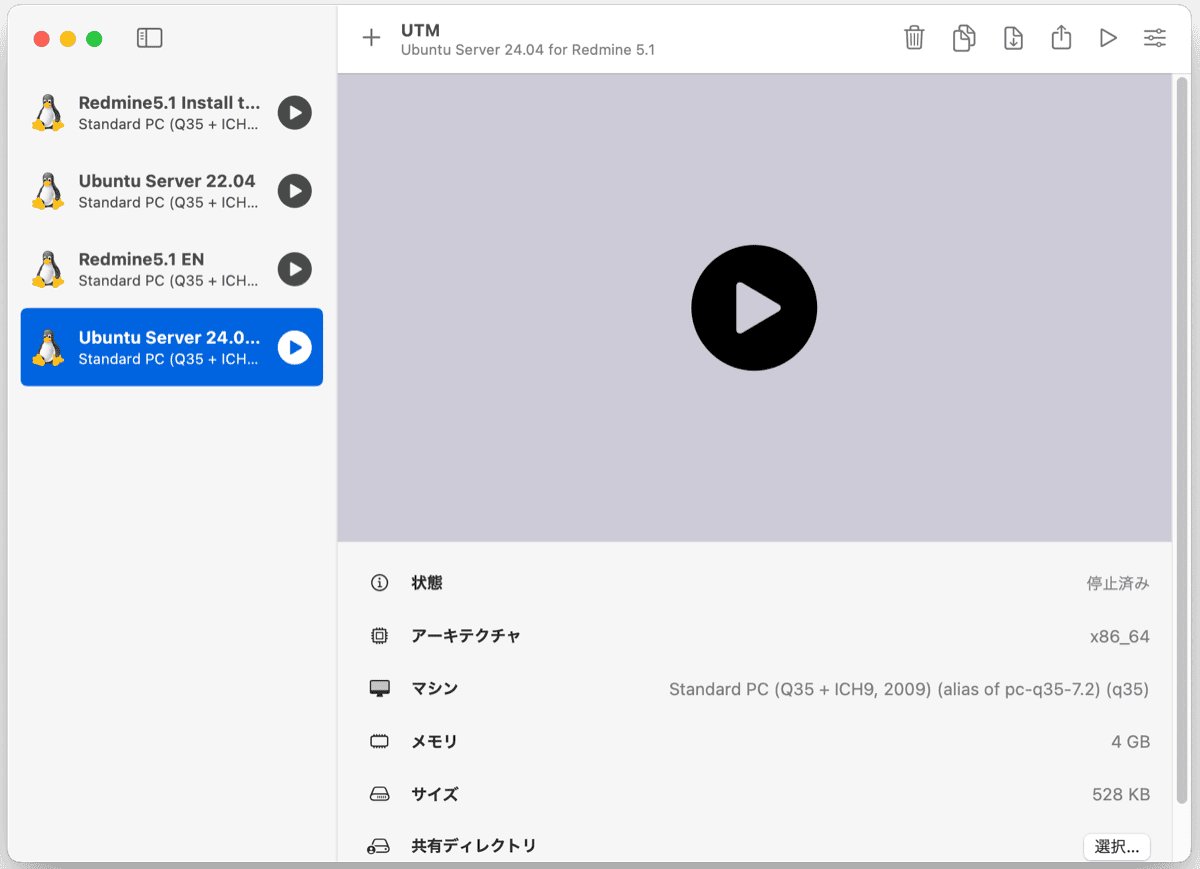Click the move-to-document download icon in the toolbar
Viewport: 1200px width, 869px height.
(x=1013, y=38)
